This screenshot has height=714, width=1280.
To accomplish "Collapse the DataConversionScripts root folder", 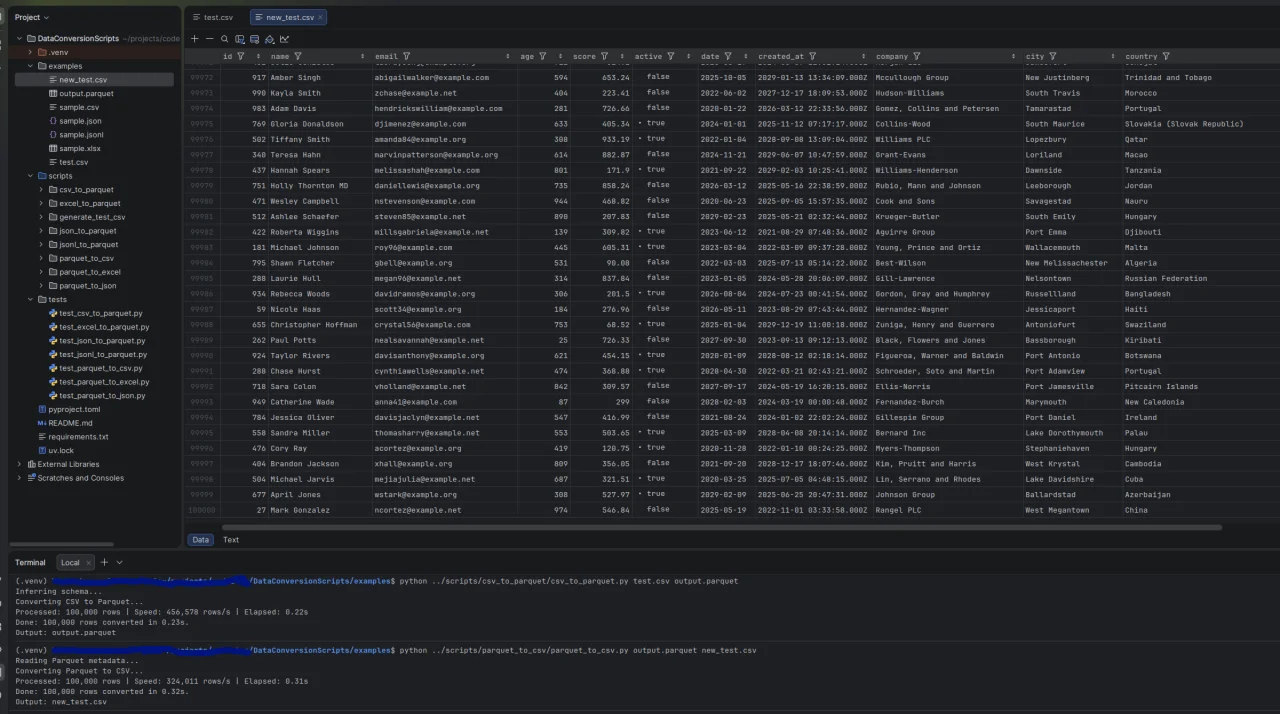I will tap(19, 39).
